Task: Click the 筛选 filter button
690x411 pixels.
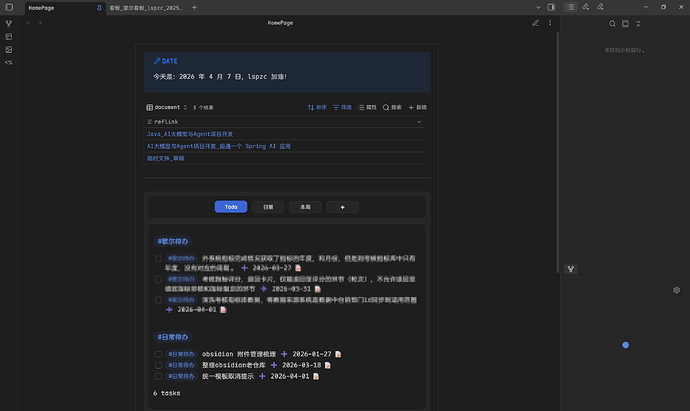Action: click(344, 107)
